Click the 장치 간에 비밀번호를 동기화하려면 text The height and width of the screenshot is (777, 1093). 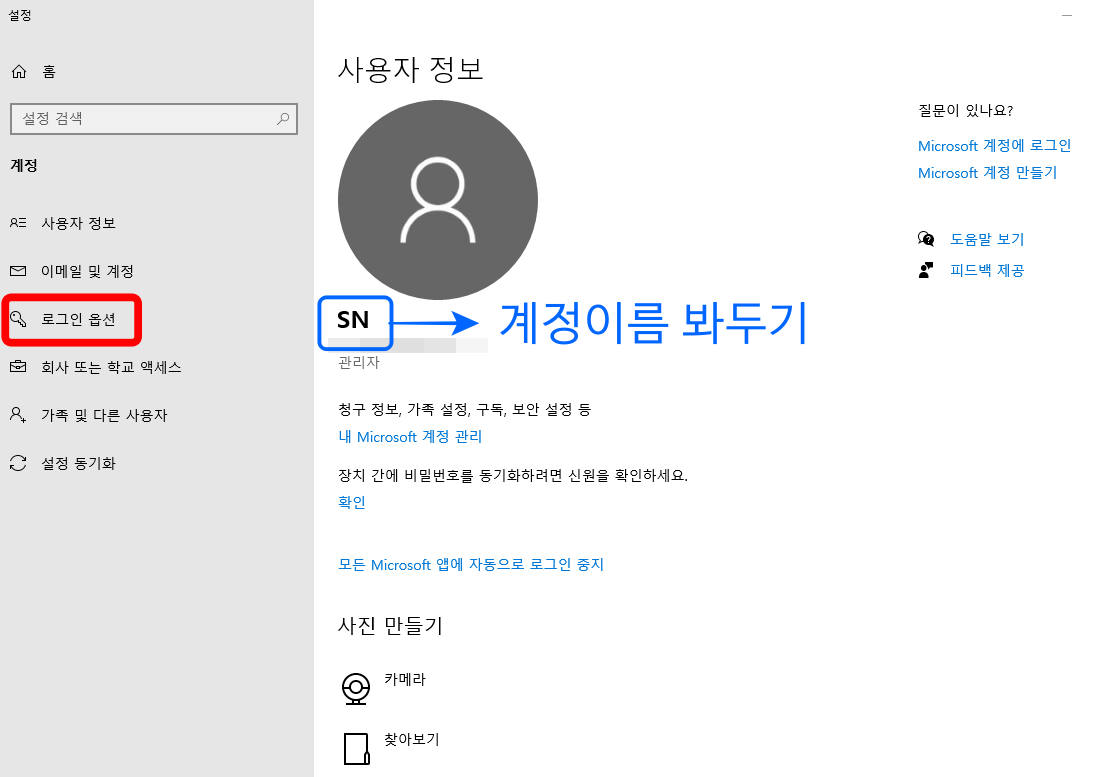[x=513, y=475]
